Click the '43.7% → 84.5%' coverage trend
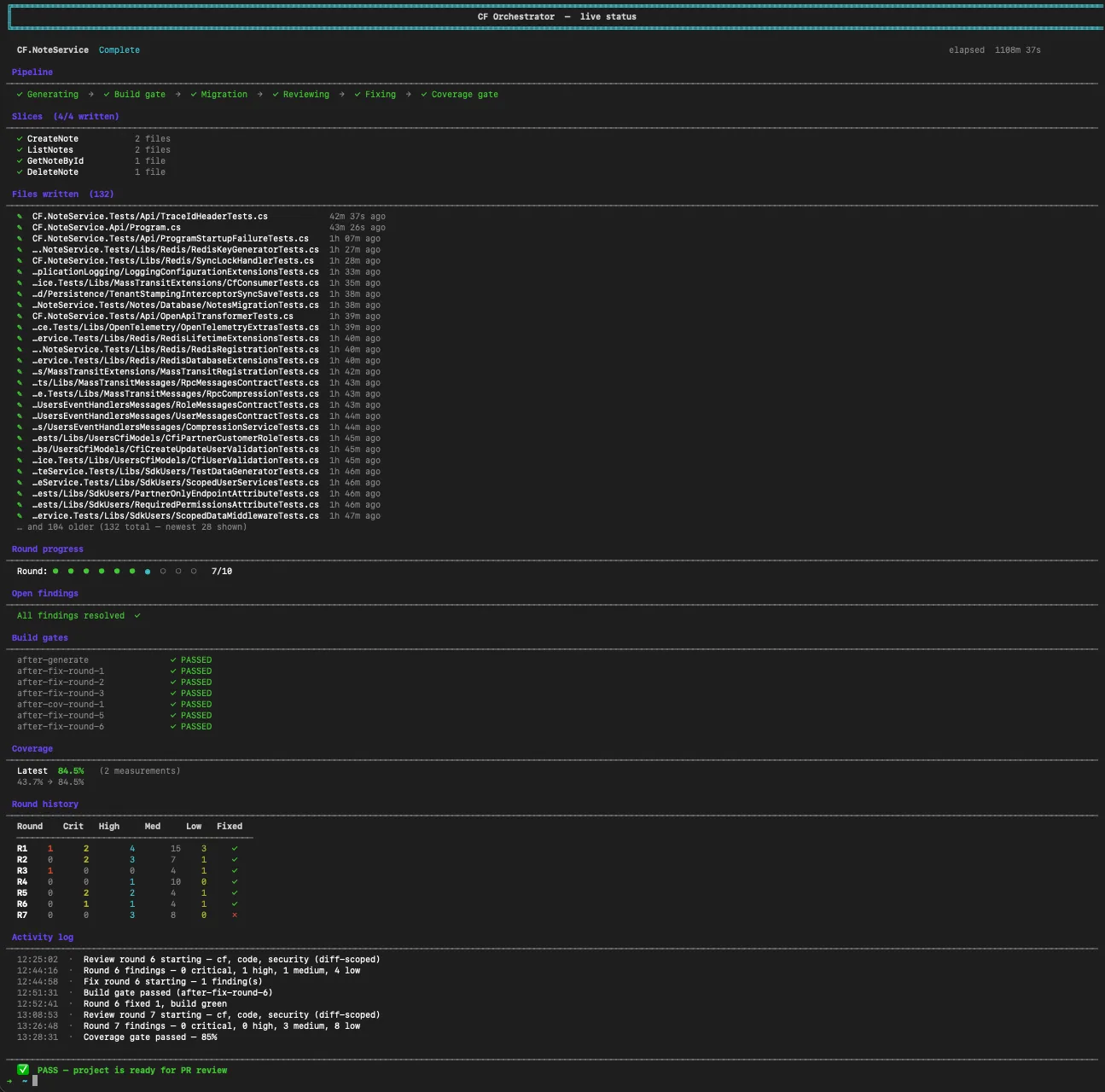Viewport: 1105px width, 1092px height. pos(50,782)
